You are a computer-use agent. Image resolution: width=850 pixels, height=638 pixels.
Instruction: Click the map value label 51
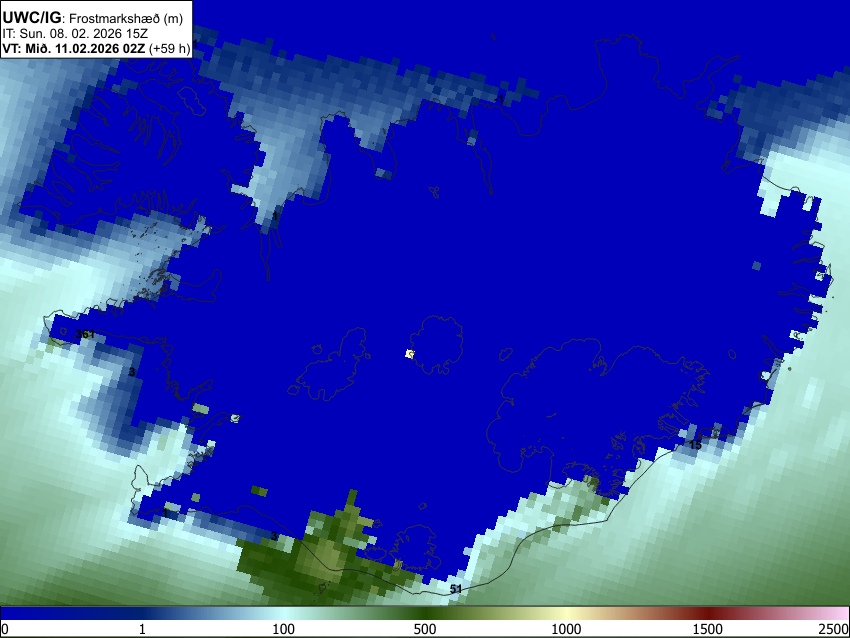pos(456,589)
